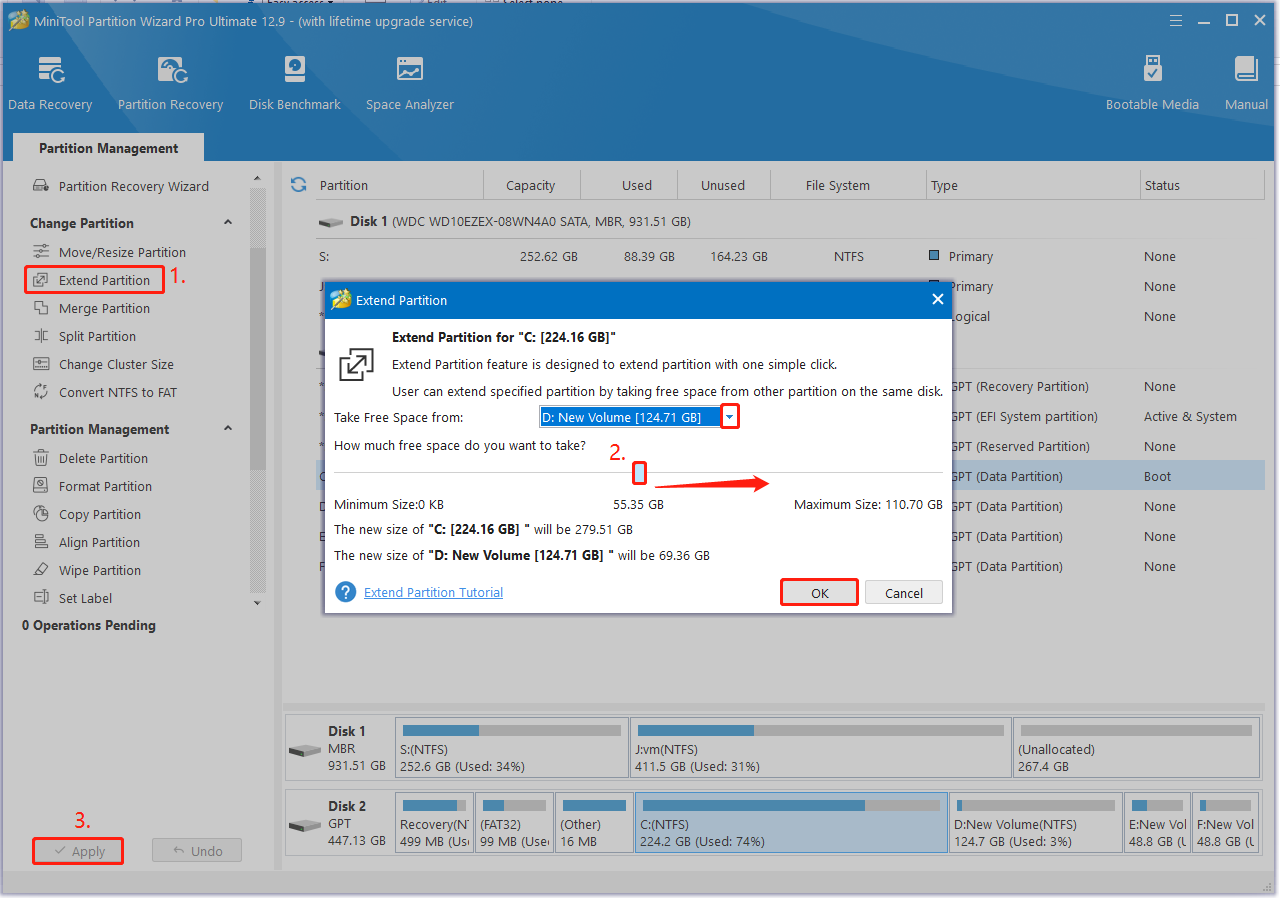The height and width of the screenshot is (900, 1280).
Task: Click the free space slider handle
Action: tap(640, 473)
